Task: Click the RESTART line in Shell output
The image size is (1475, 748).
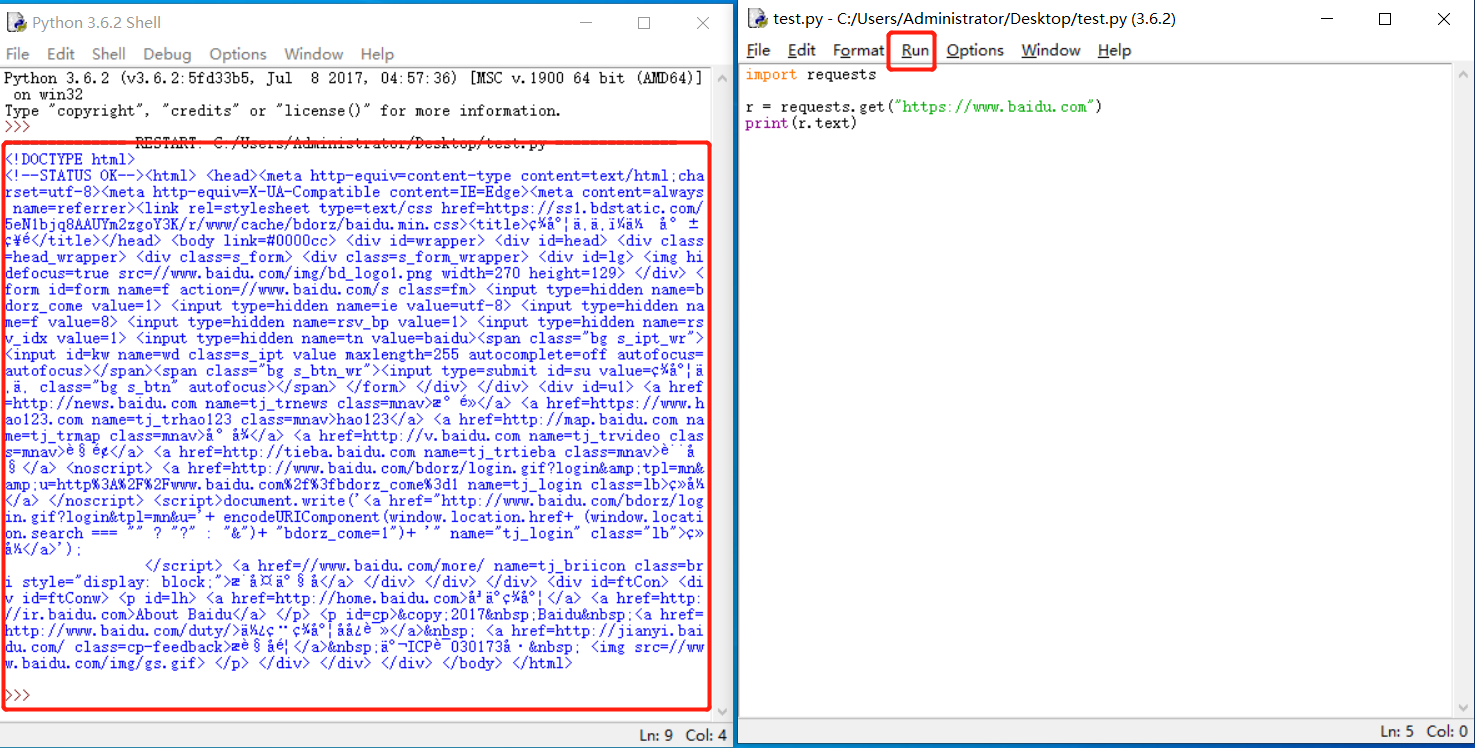Action: pyautogui.click(x=340, y=143)
